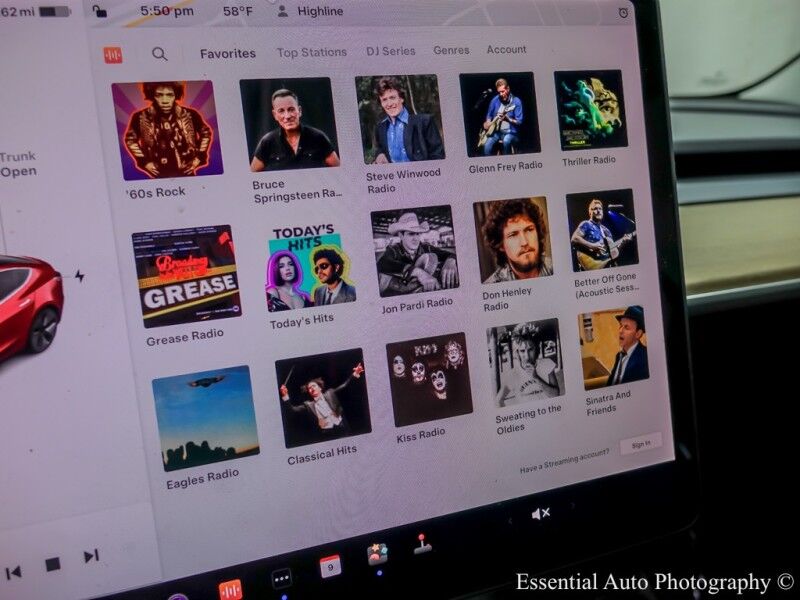
Task: Open the Account tab
Action: point(506,49)
